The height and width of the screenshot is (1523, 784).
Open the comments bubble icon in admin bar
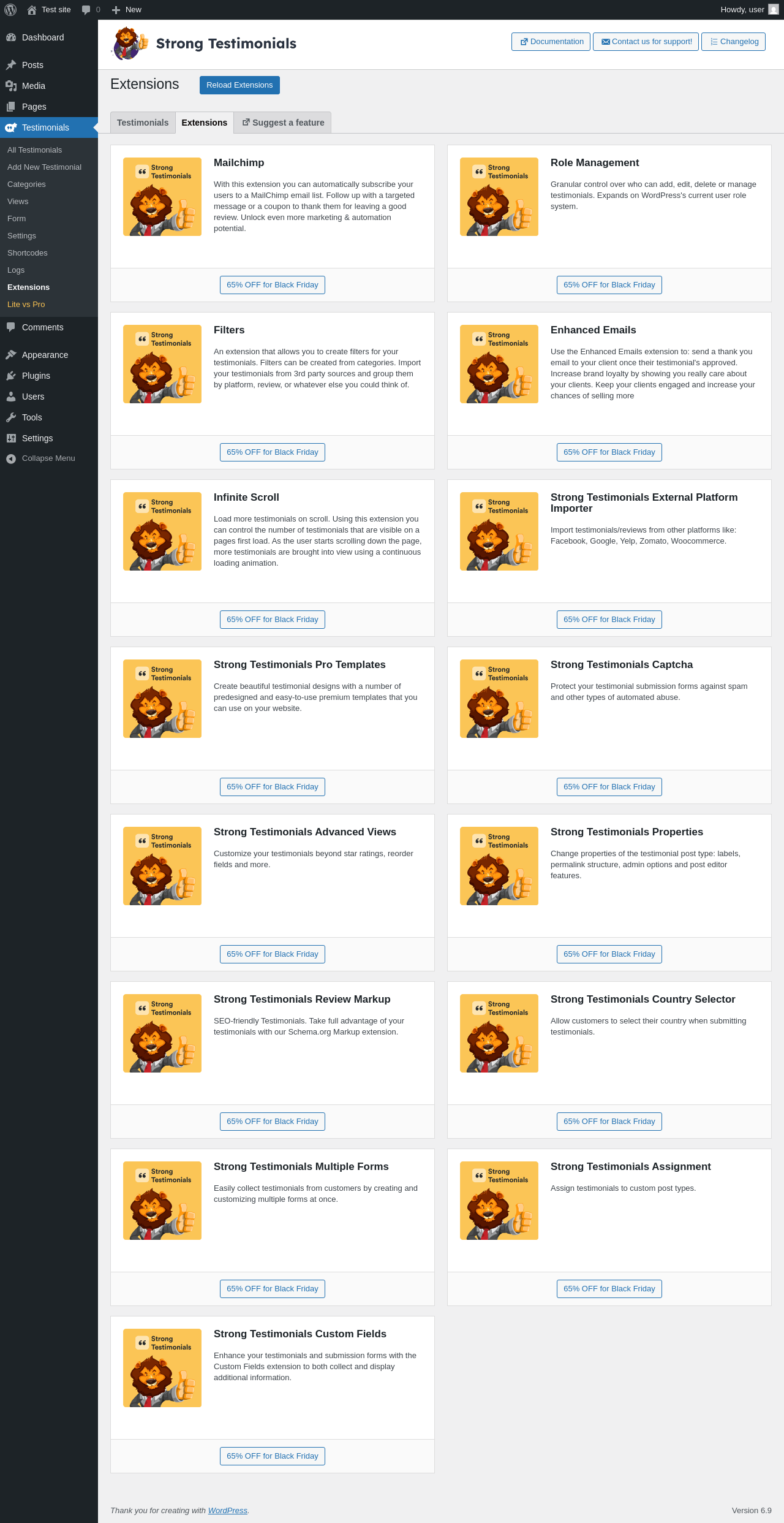pos(86,10)
